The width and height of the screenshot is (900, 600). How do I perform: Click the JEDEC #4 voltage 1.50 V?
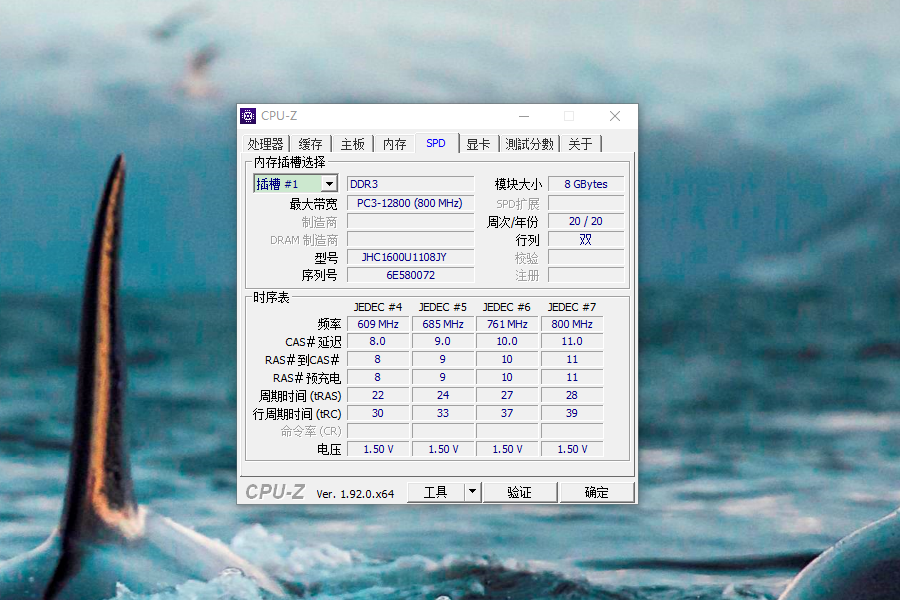click(378, 449)
